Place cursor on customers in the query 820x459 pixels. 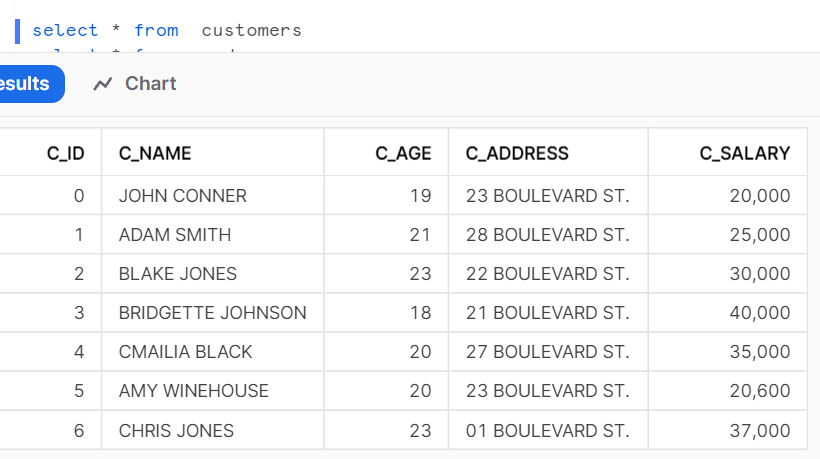point(252,30)
